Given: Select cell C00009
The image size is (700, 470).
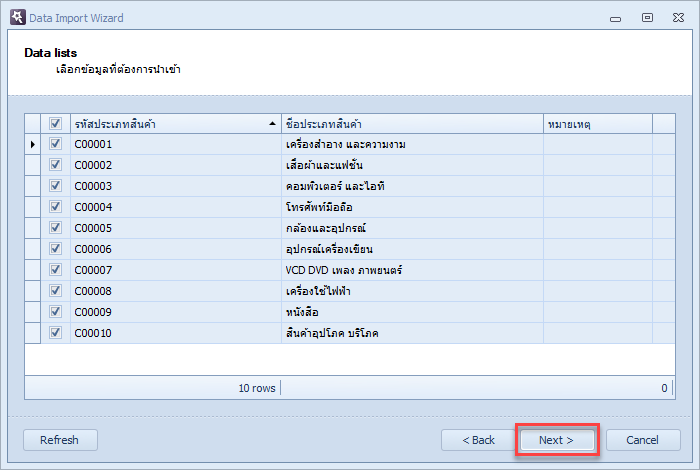Looking at the screenshot, I should tap(176, 312).
